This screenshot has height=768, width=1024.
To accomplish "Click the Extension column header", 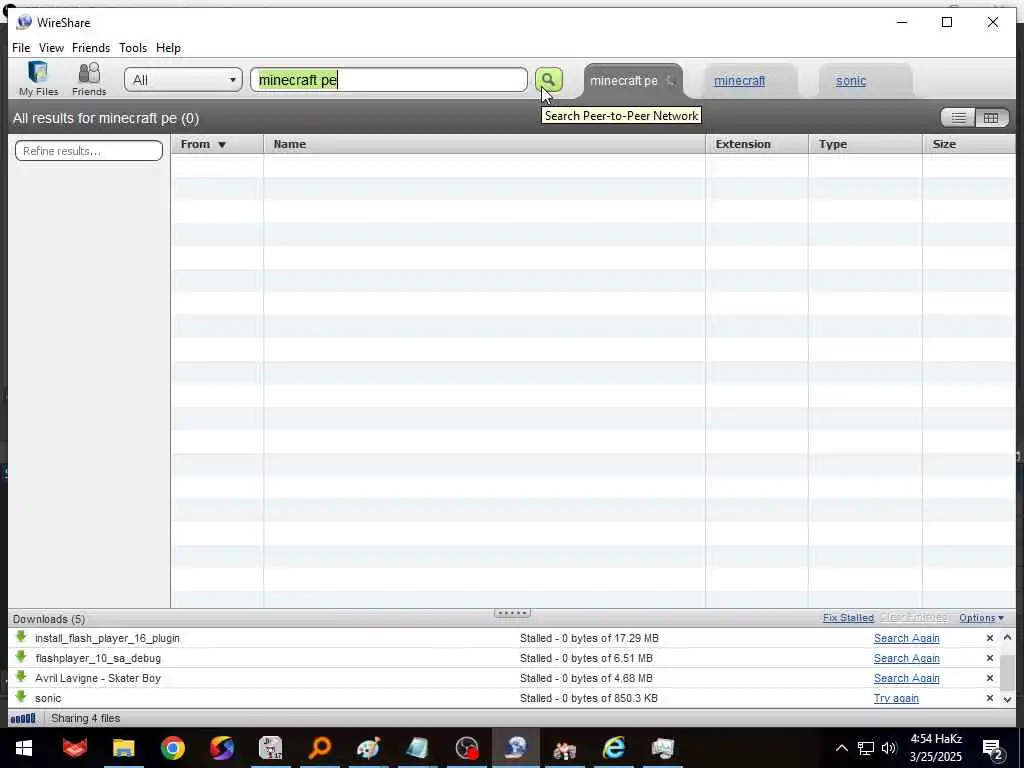I will point(757,144).
